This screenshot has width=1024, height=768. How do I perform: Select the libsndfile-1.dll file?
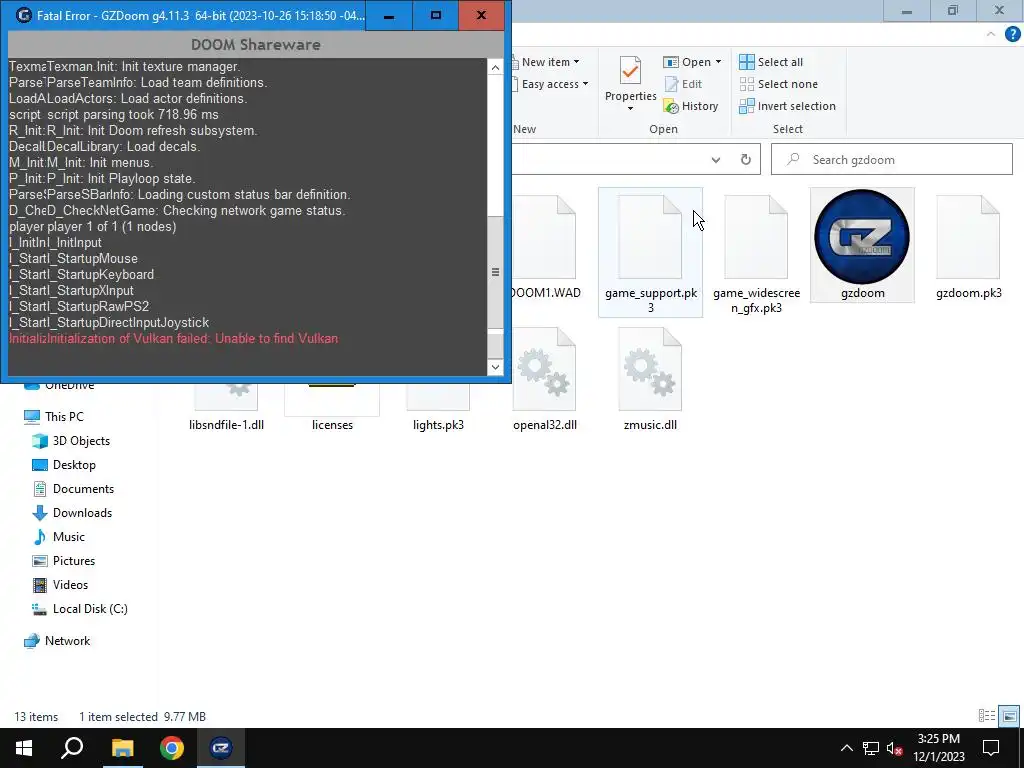[x=226, y=408]
